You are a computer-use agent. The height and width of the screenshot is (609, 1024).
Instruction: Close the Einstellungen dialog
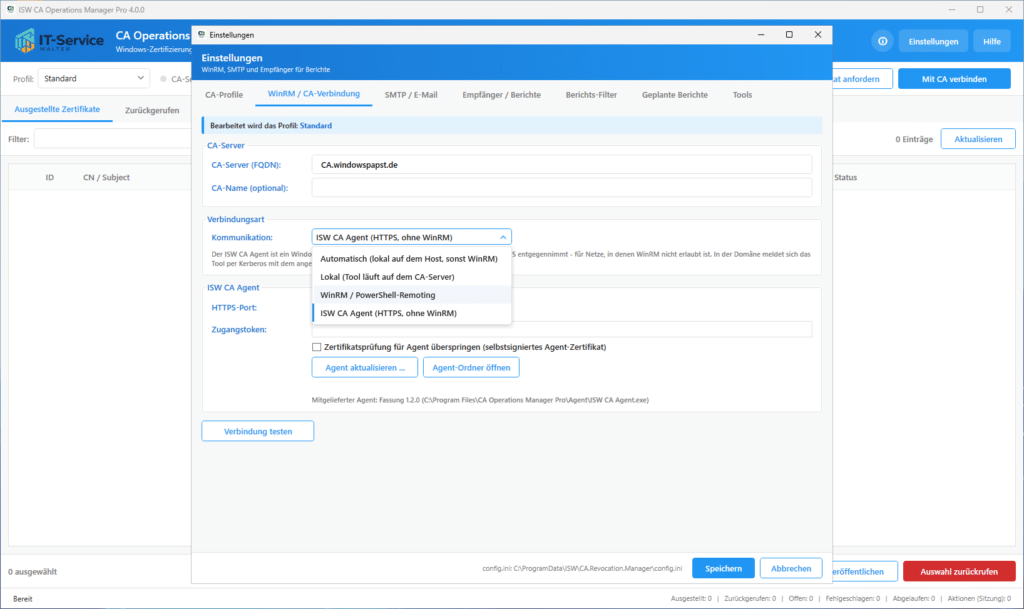(x=818, y=35)
